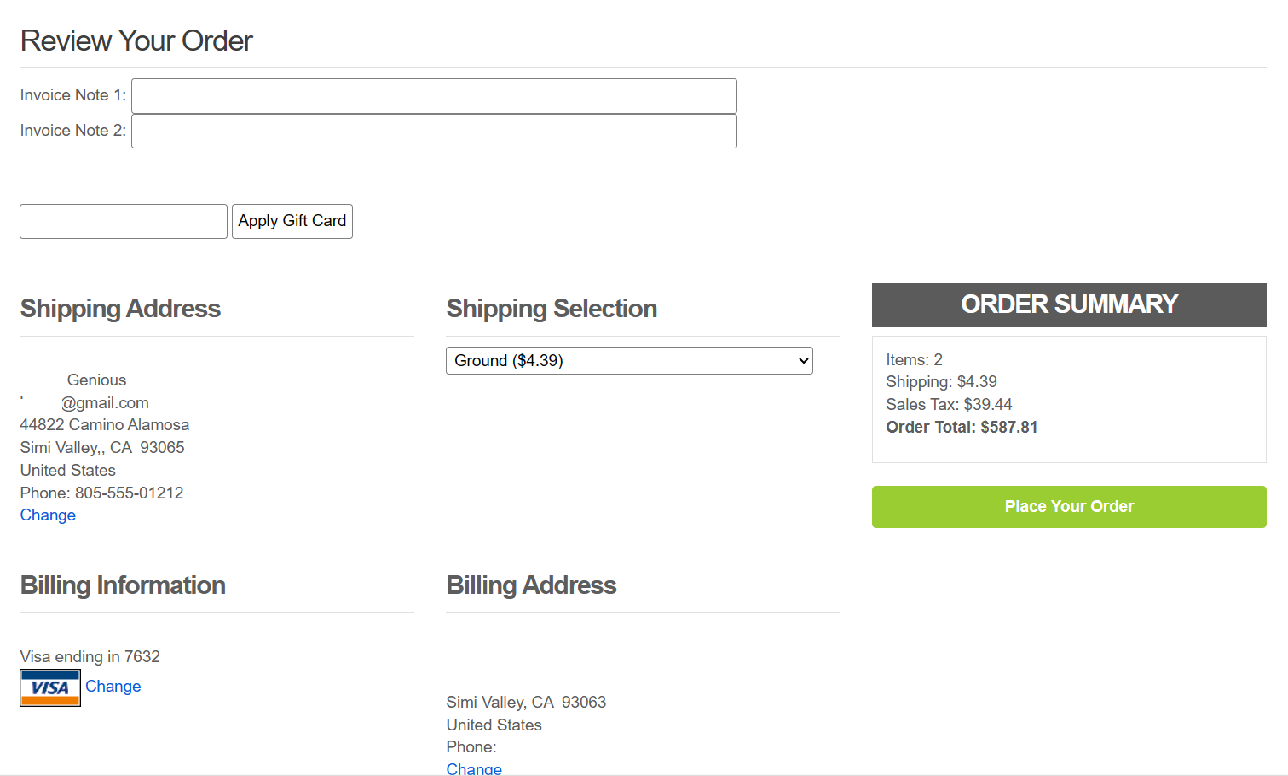Click the Shipping Selection heading

click(x=551, y=309)
